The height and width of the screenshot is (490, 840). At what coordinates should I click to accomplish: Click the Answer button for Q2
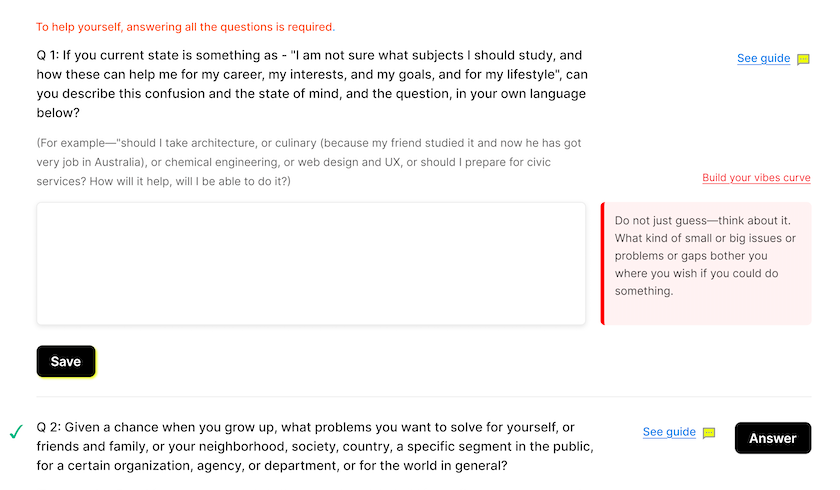772,438
